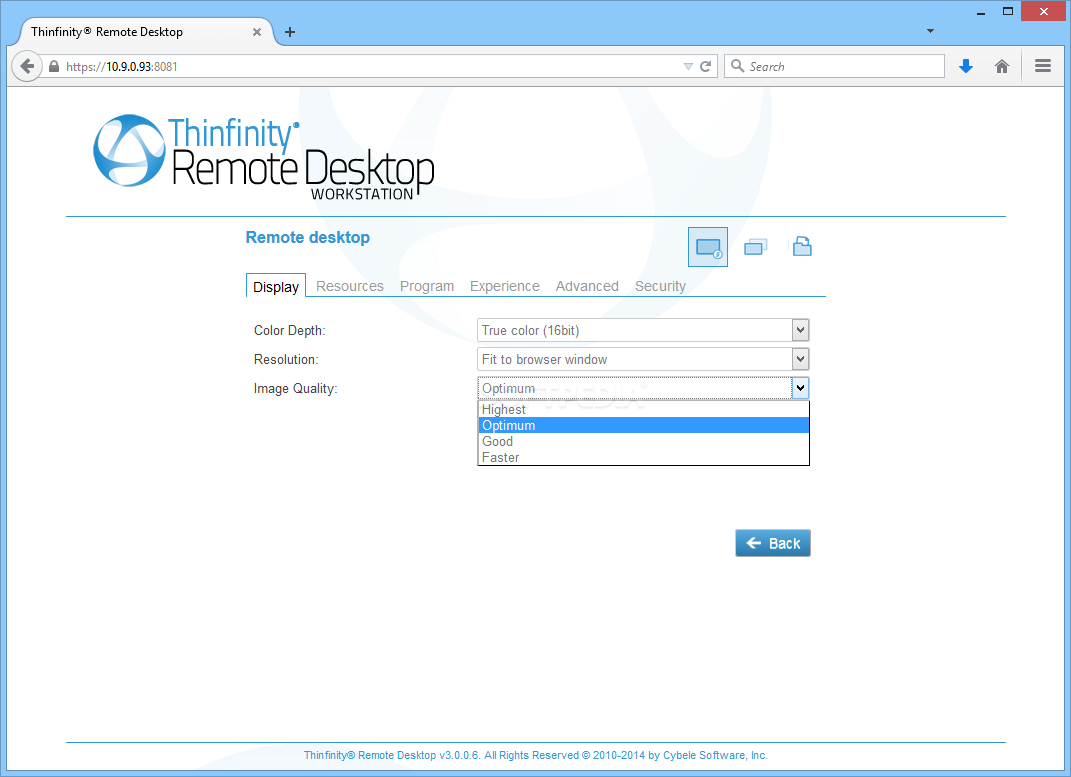Open the Program tab
Viewport: 1071px width, 777px height.
coord(427,286)
